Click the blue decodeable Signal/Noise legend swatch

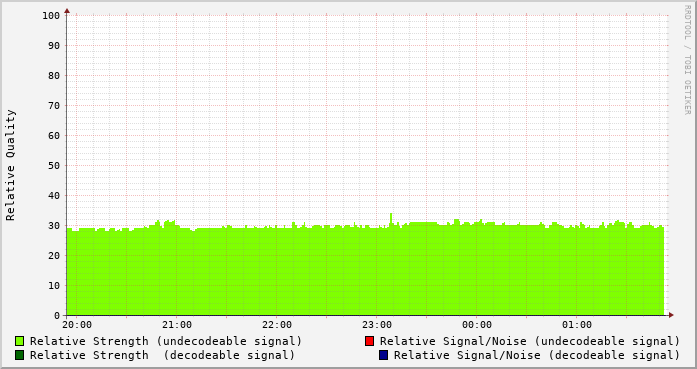(x=384, y=355)
